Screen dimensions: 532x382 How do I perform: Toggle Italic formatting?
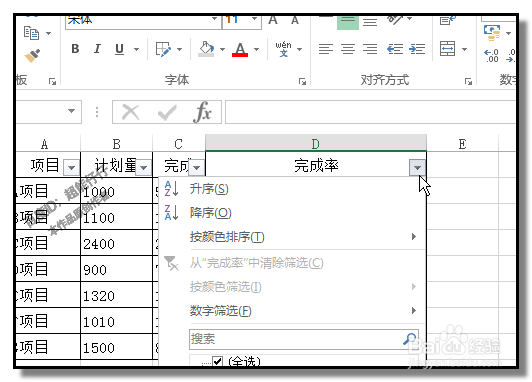click(x=97, y=49)
